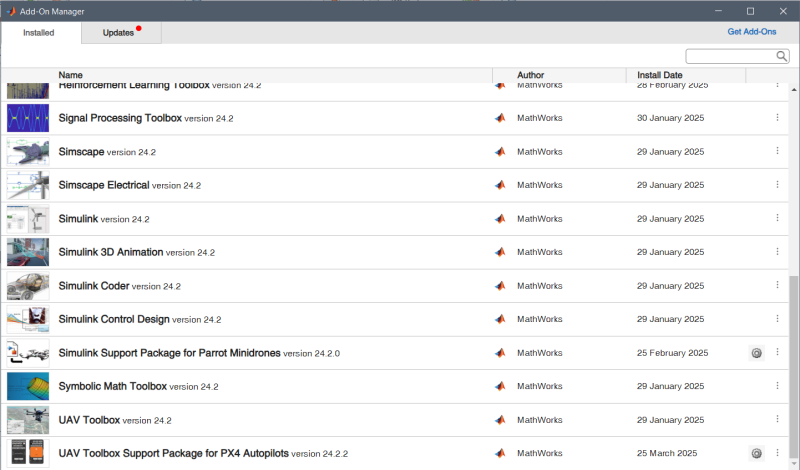Open options menu for Simulink 3D Animation
This screenshot has width=800, height=470.
pyautogui.click(x=777, y=252)
